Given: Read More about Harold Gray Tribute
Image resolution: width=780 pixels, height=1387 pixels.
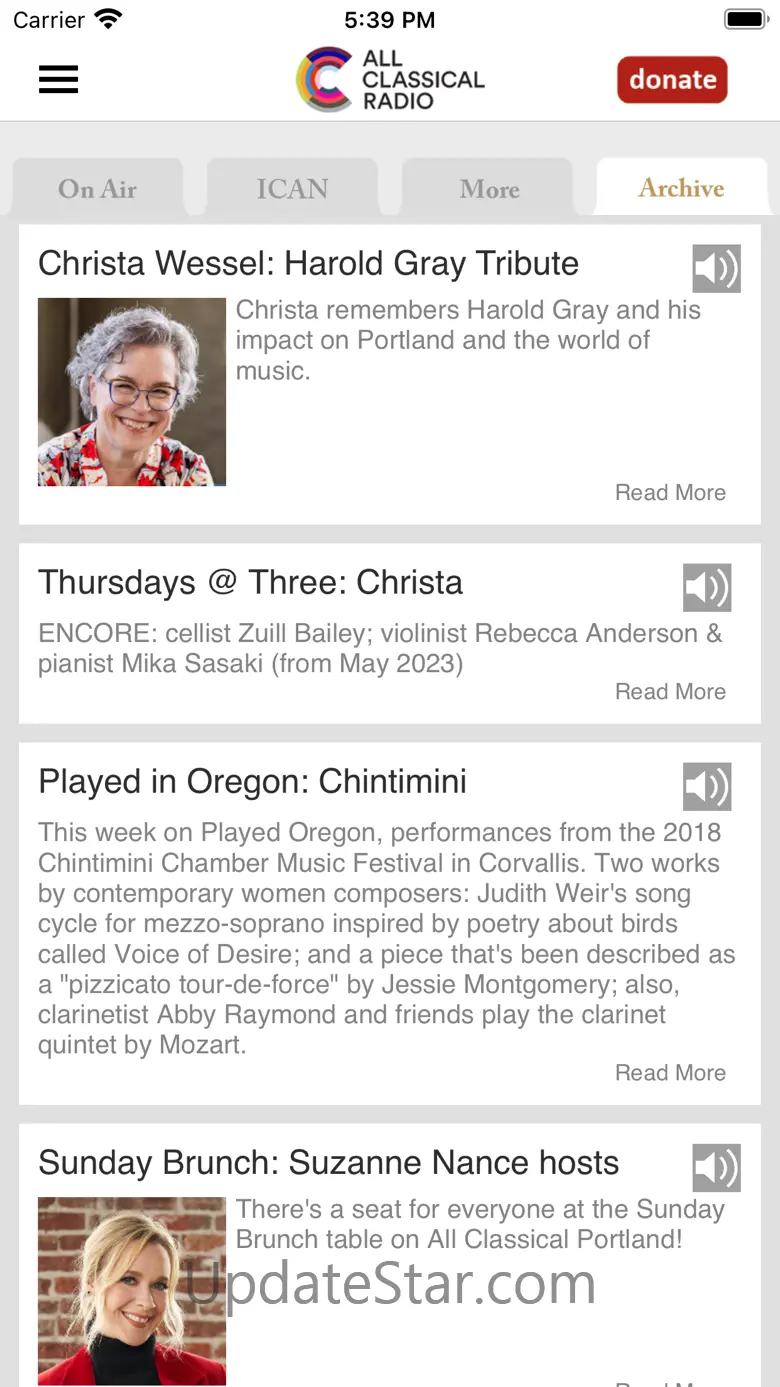Looking at the screenshot, I should (x=670, y=493).
